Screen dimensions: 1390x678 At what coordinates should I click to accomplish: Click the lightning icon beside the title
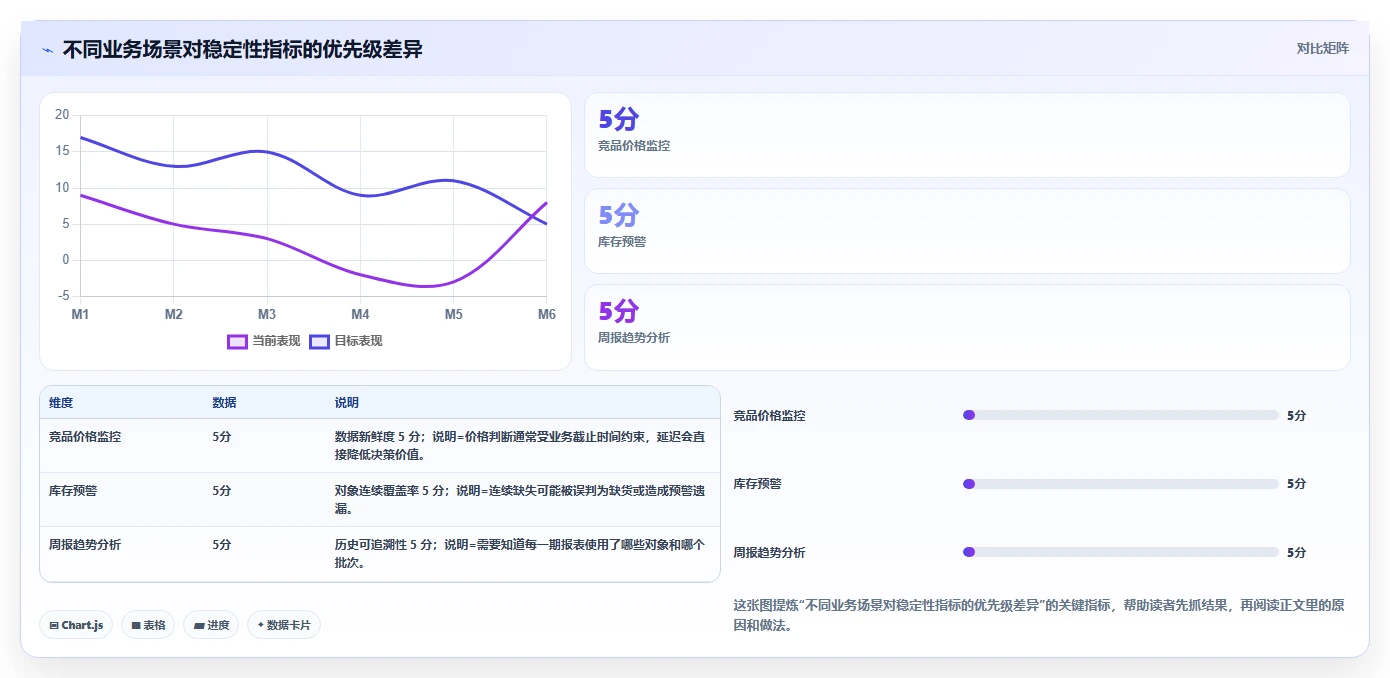click(x=47, y=50)
